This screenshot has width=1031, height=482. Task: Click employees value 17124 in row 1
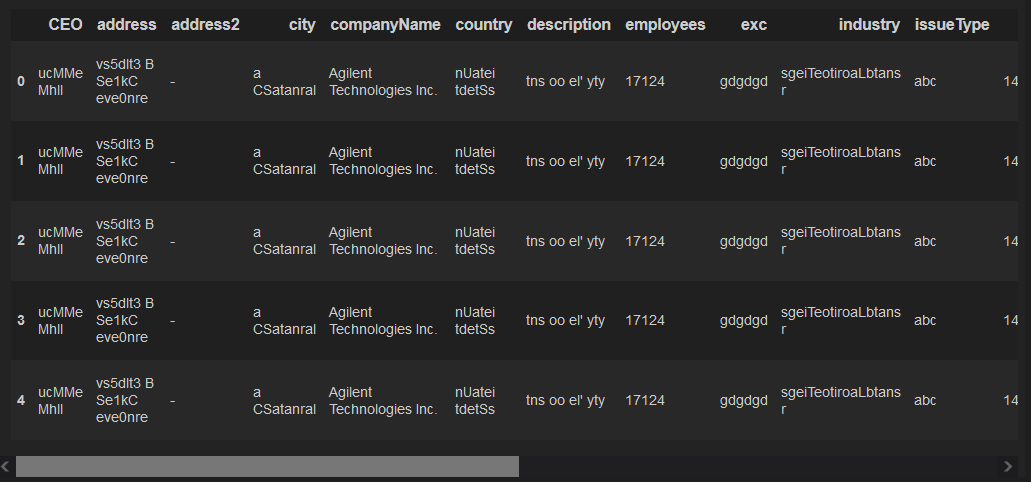point(645,161)
